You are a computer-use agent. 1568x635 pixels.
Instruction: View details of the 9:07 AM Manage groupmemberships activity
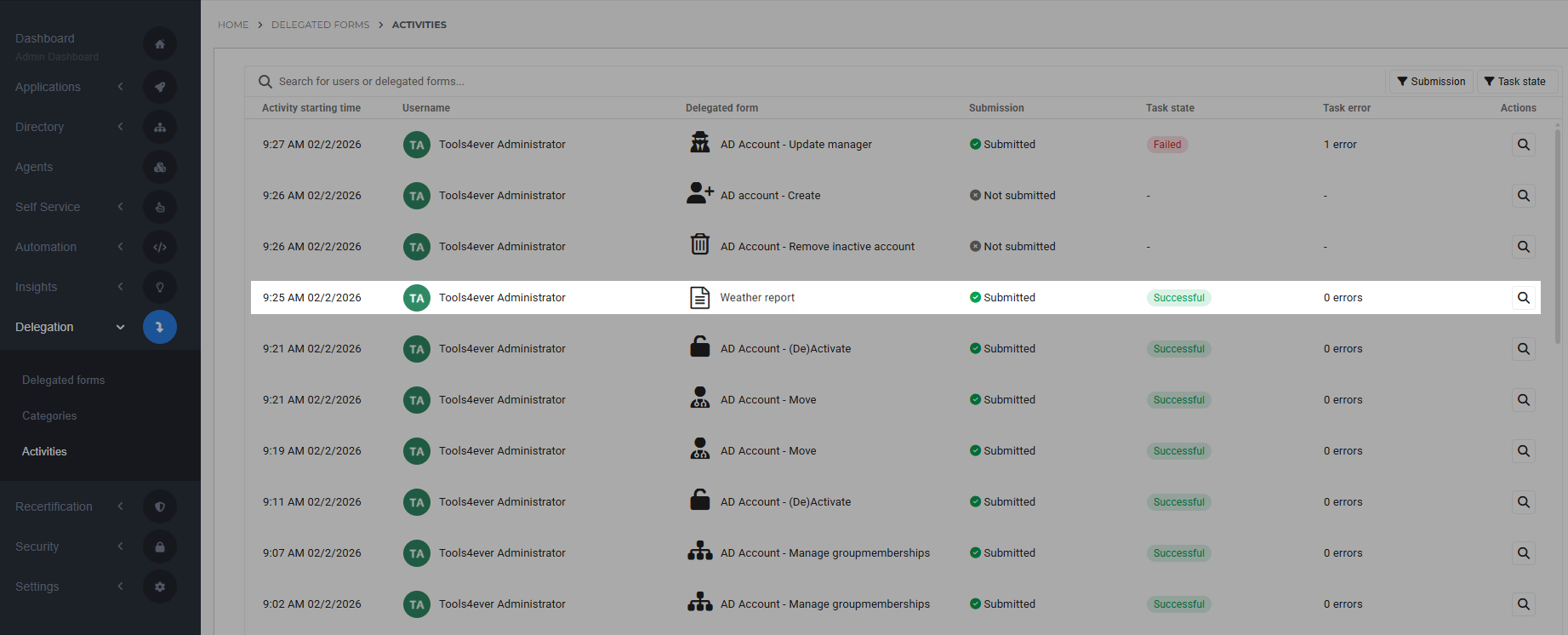(1524, 553)
